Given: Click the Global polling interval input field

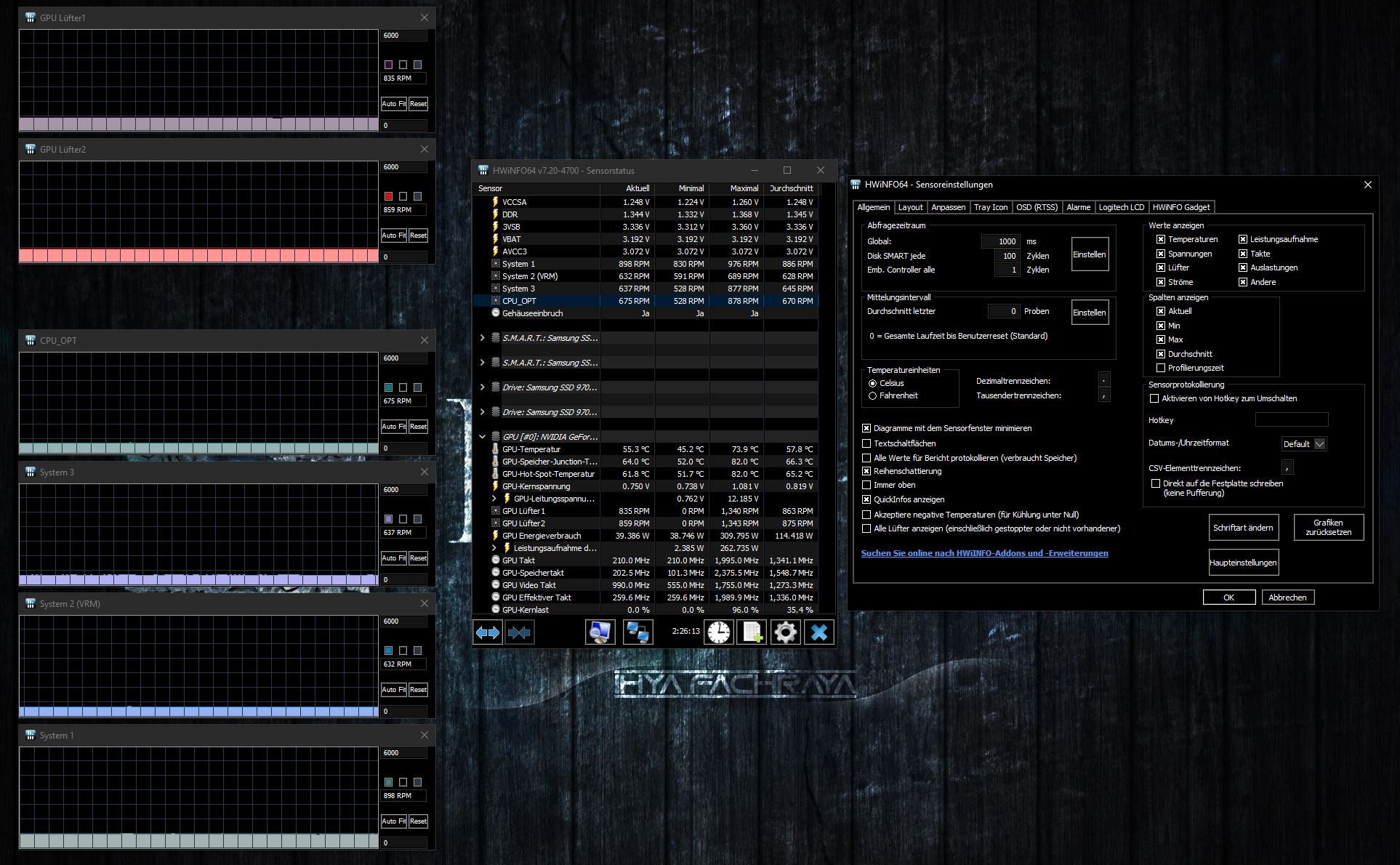Looking at the screenshot, I should [1001, 241].
